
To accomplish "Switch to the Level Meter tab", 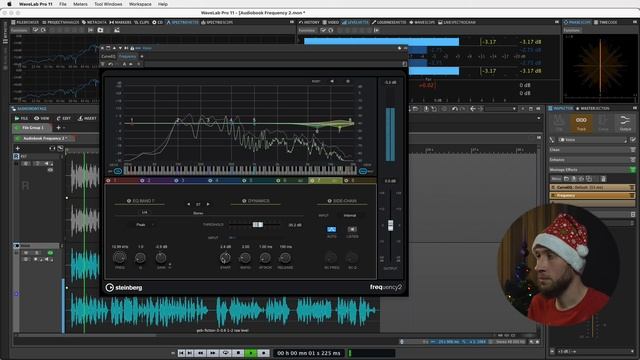I will click(356, 22).
